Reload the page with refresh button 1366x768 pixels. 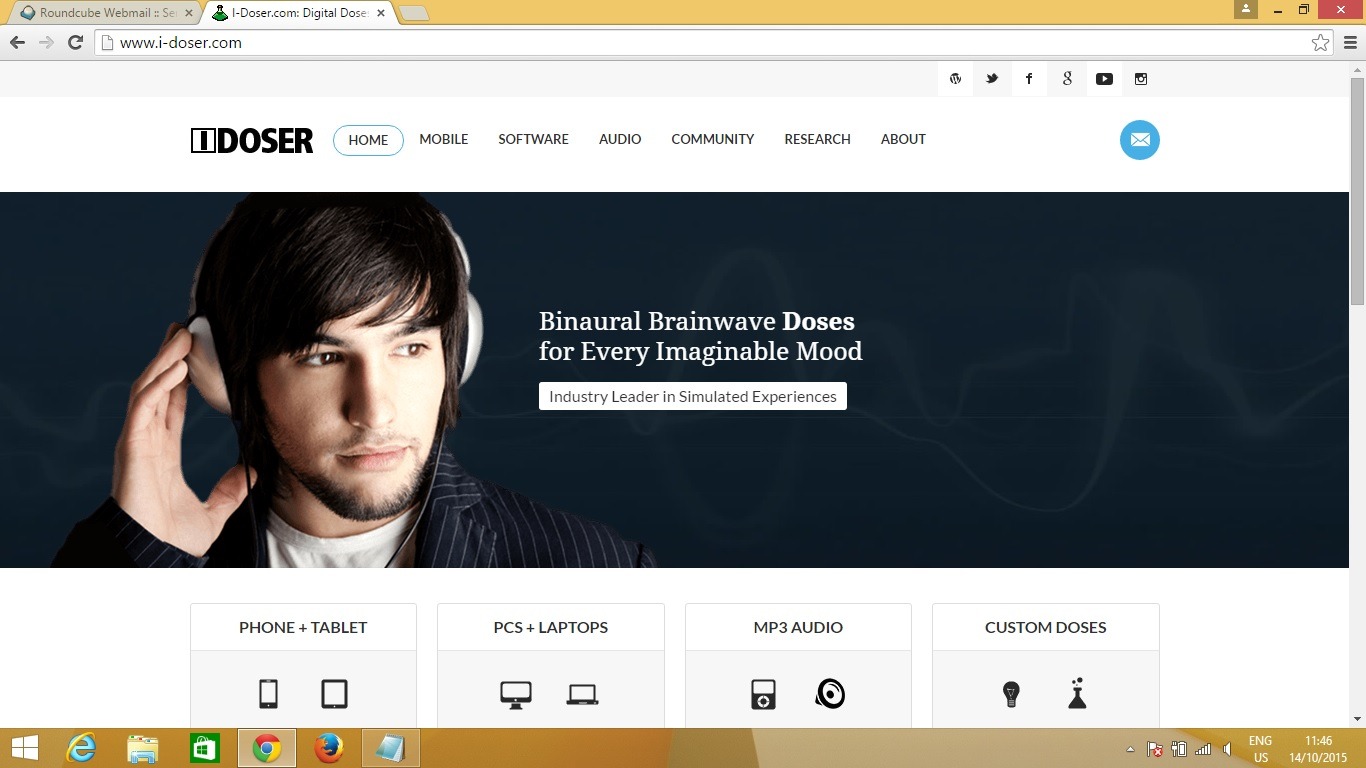[75, 42]
